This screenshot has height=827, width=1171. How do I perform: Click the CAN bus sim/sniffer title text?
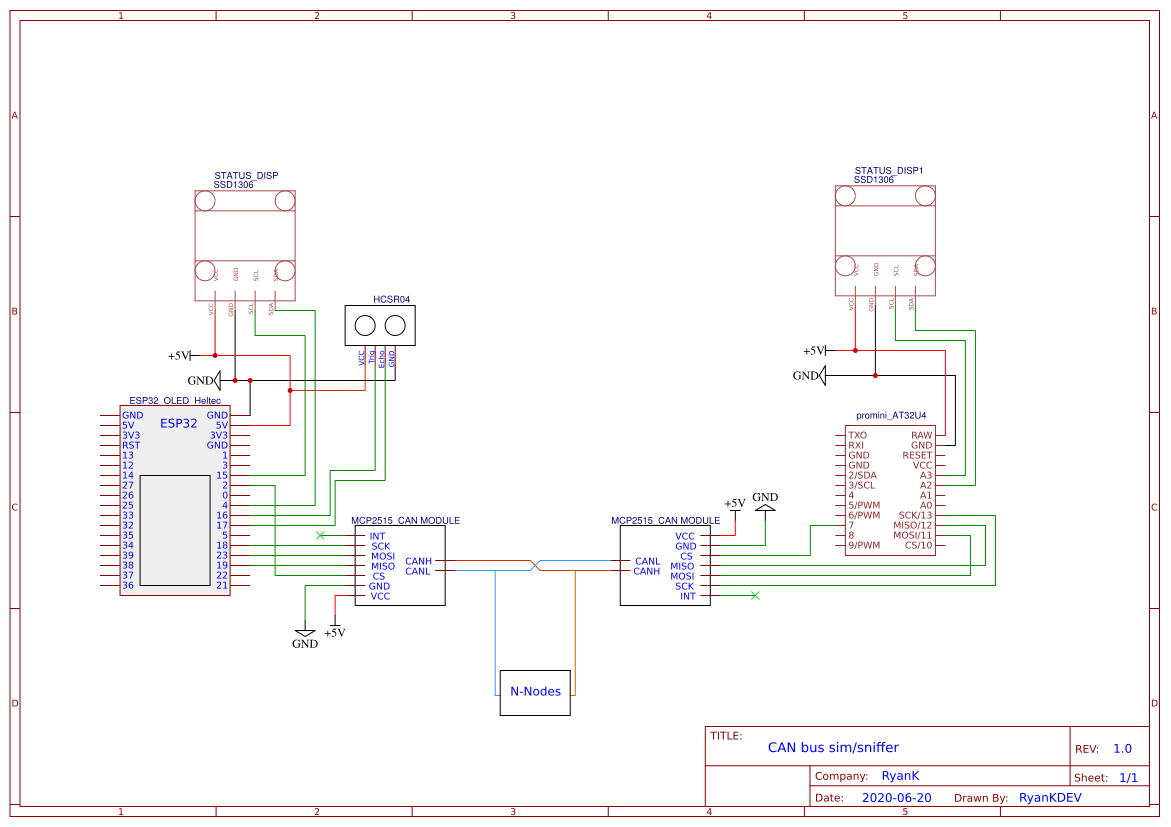[x=832, y=747]
